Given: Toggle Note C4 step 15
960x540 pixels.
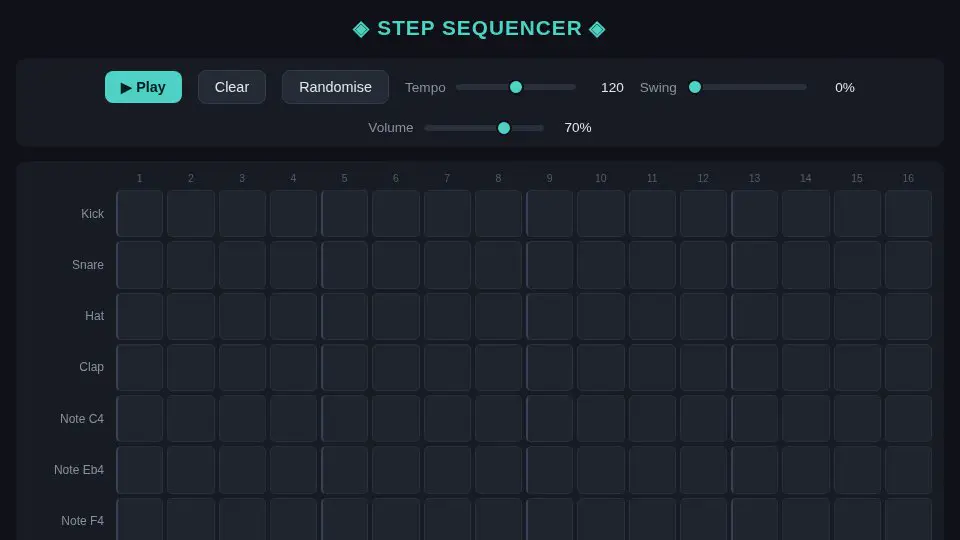Looking at the screenshot, I should pos(857,418).
